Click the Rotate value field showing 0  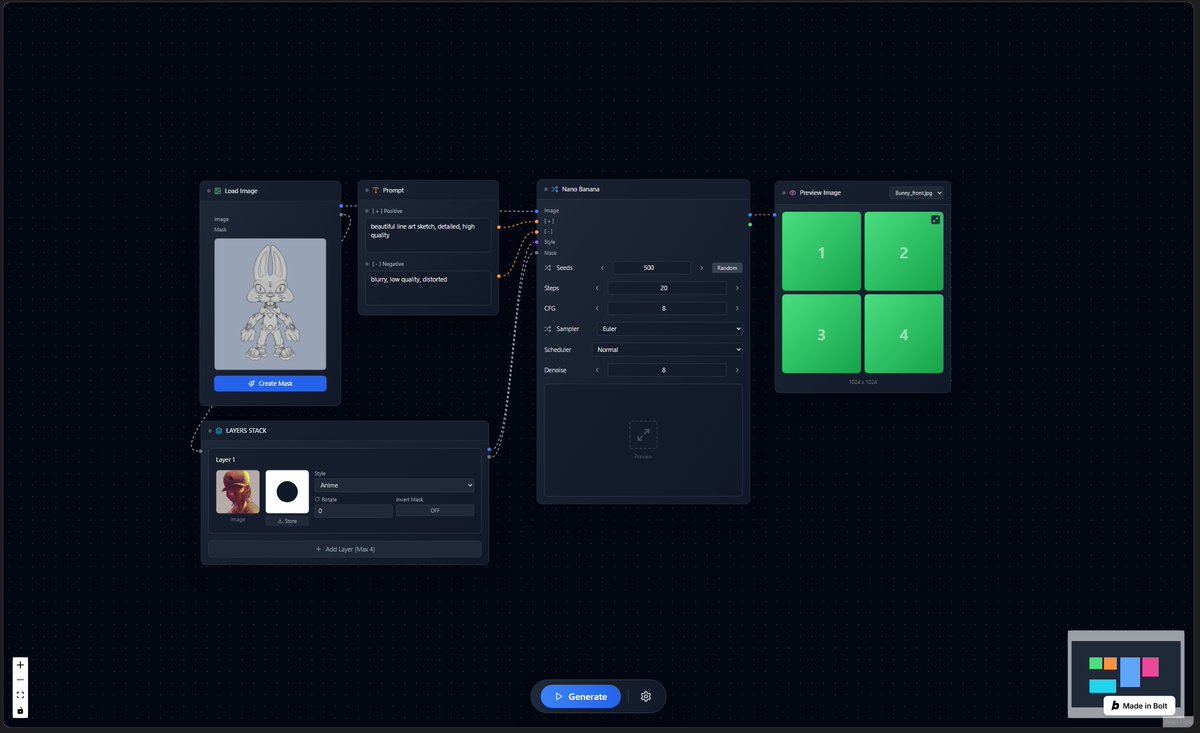[x=353, y=510]
